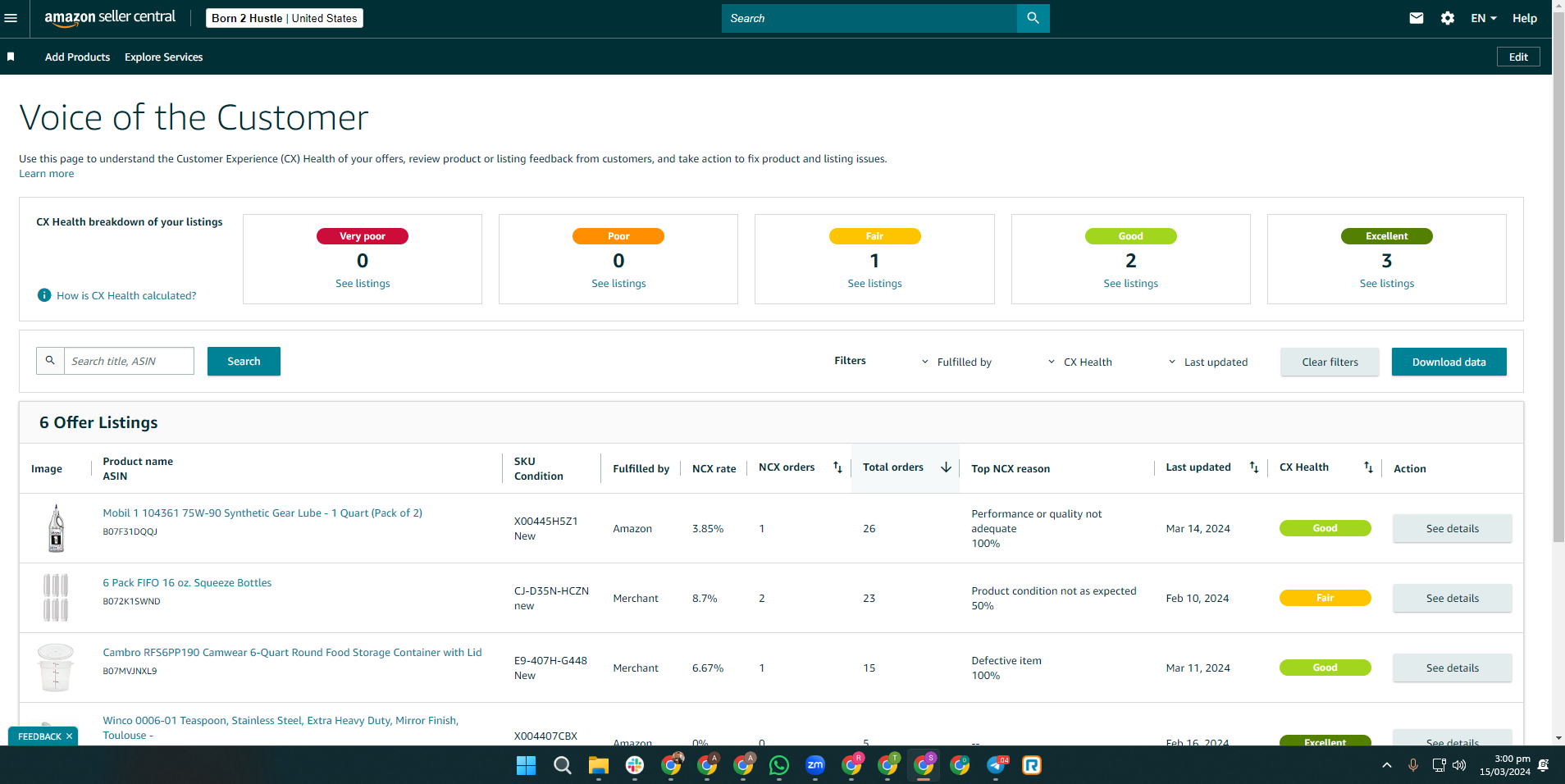This screenshot has height=784, width=1565.
Task: See listings with Very poor CX Health
Action: coord(363,283)
